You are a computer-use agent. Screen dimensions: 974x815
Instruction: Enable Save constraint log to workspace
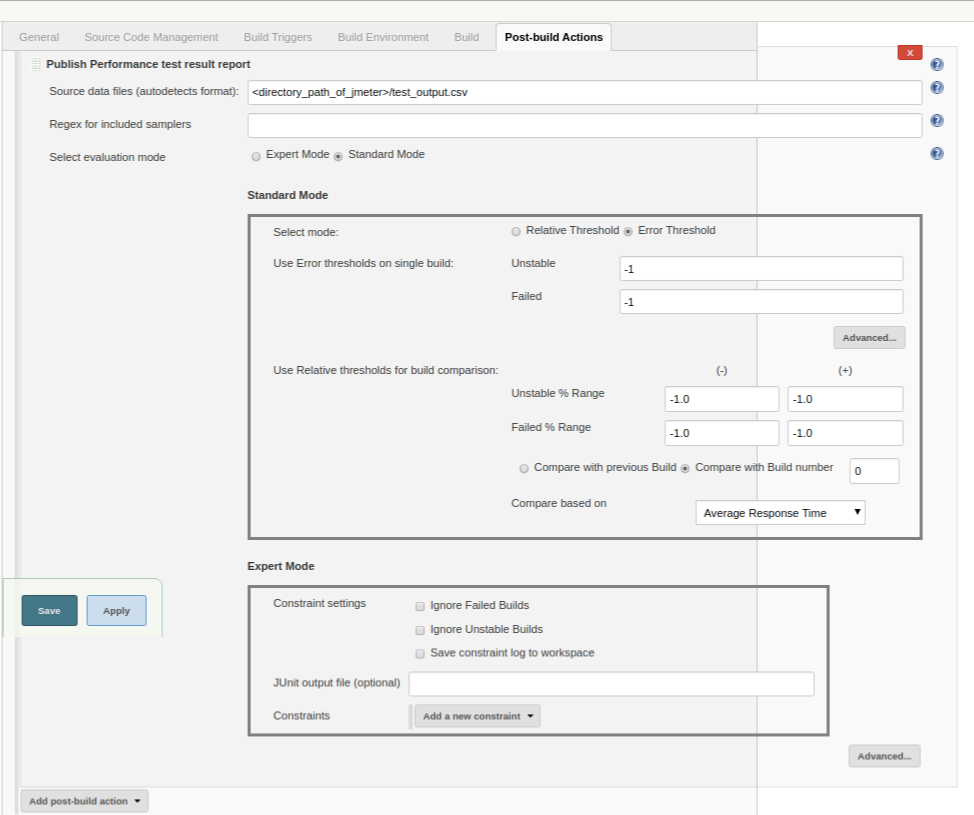[420, 654]
